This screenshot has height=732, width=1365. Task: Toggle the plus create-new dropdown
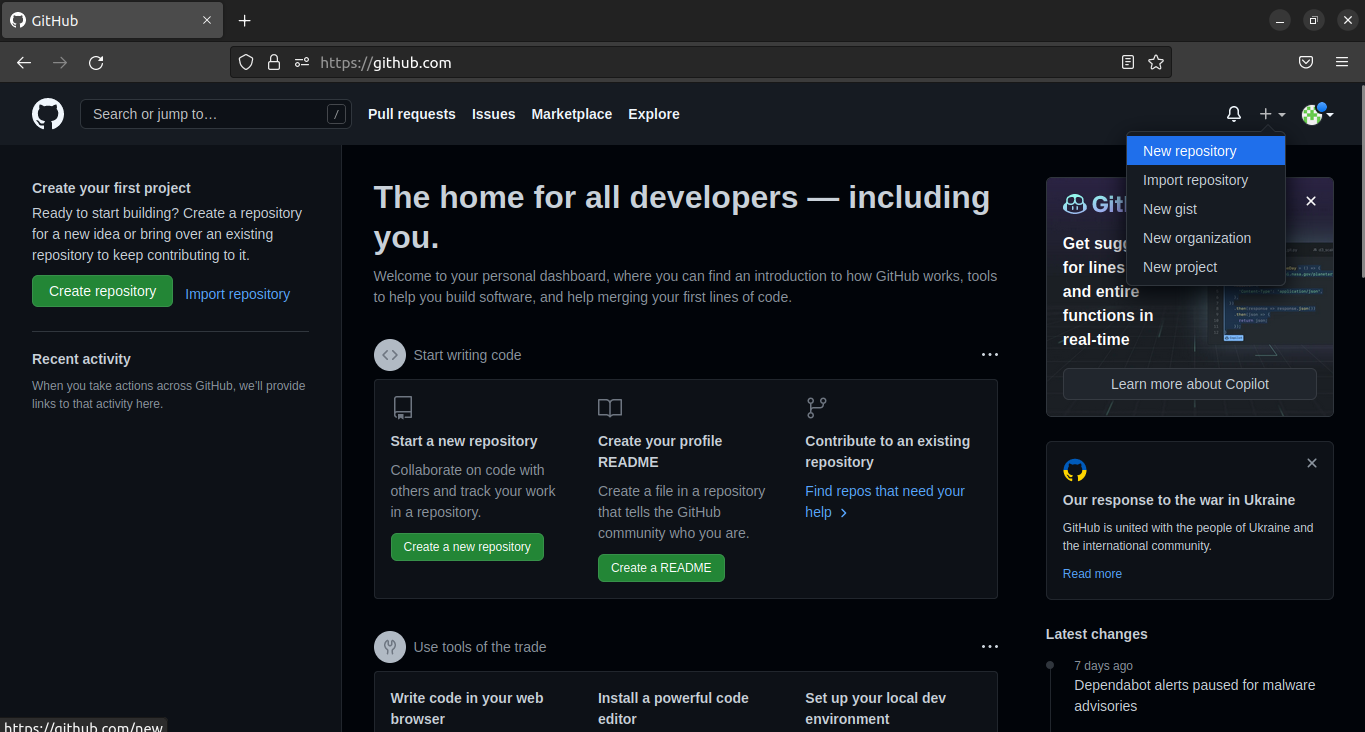tap(1272, 114)
